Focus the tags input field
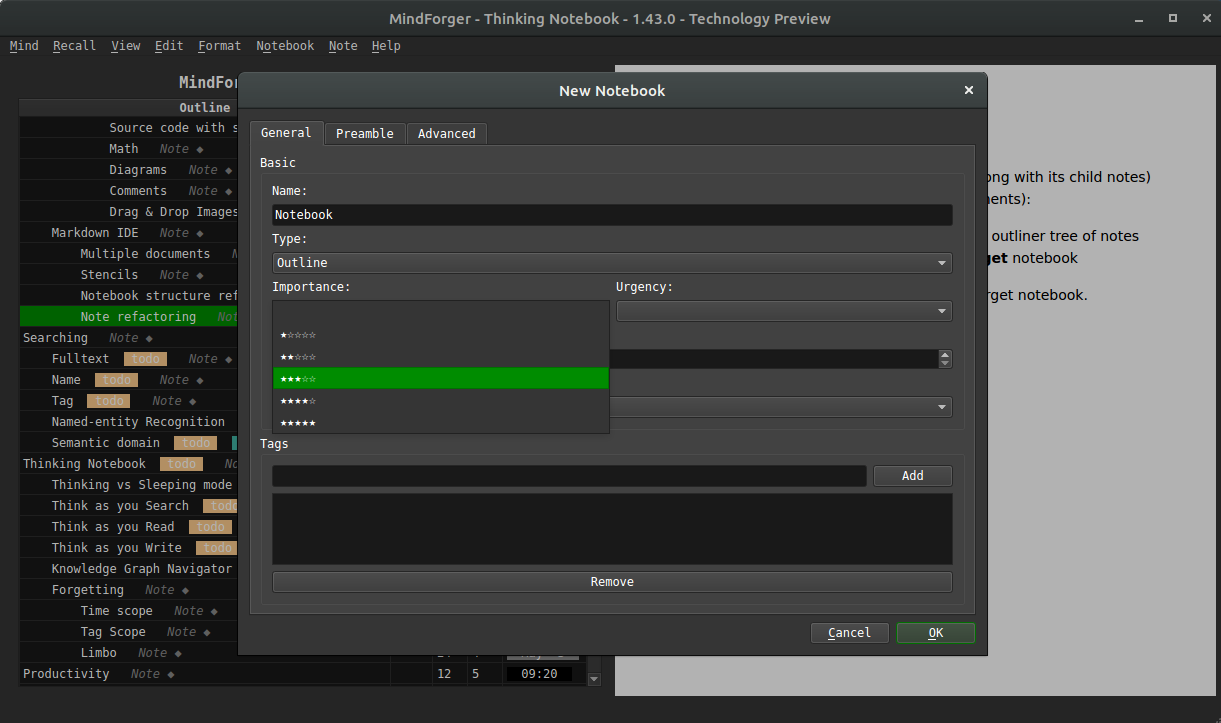 pos(569,476)
